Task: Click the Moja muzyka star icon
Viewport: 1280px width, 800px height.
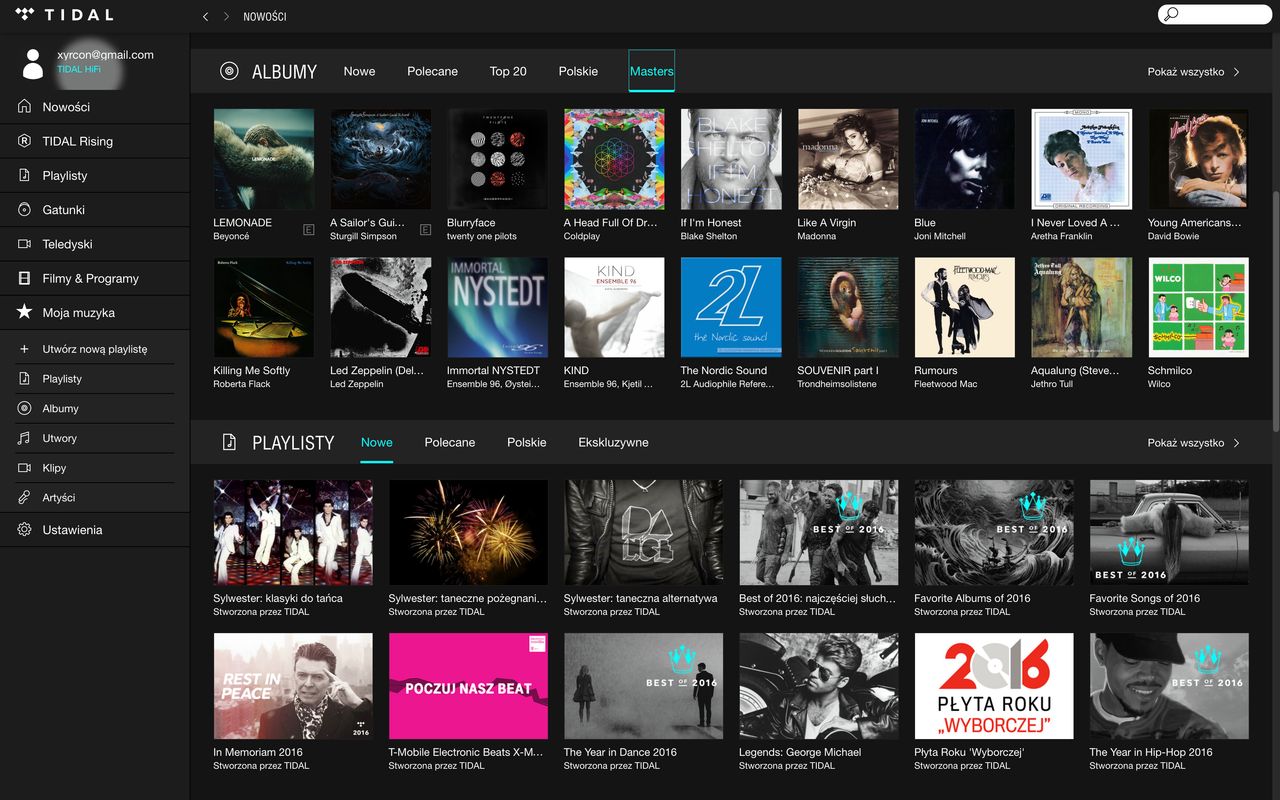Action: coord(24,312)
